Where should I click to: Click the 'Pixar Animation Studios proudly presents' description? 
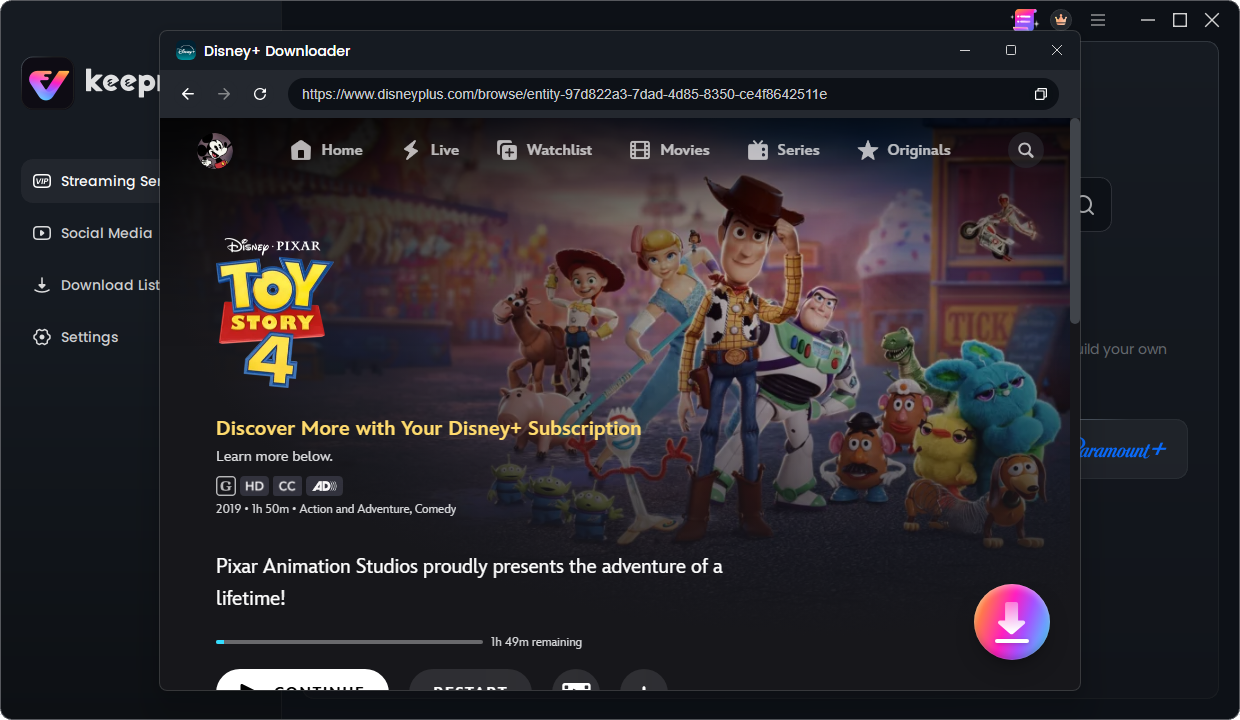coord(469,582)
